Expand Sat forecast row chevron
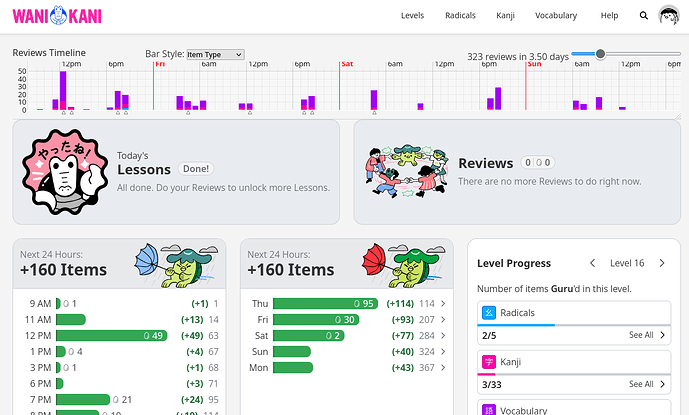The width and height of the screenshot is (689, 415). point(443,335)
